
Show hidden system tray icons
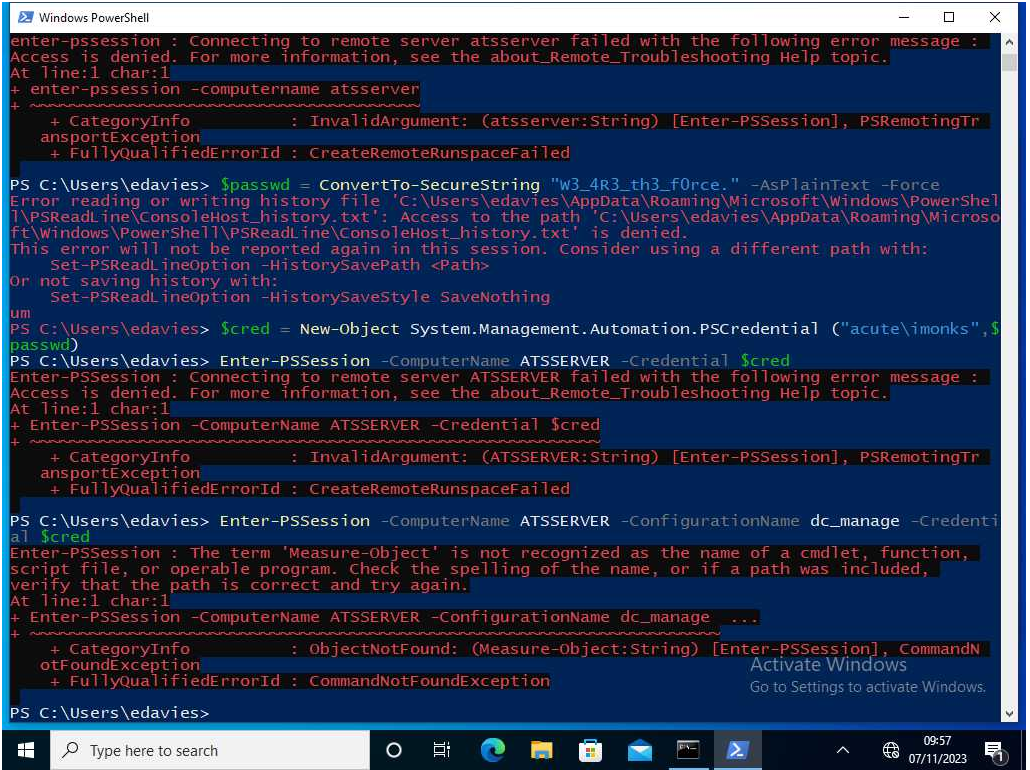[x=843, y=750]
